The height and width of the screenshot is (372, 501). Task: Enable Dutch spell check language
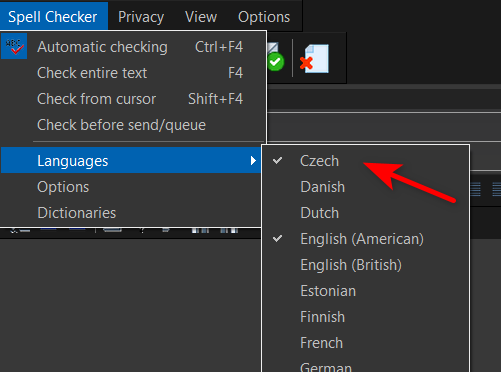click(366, 213)
